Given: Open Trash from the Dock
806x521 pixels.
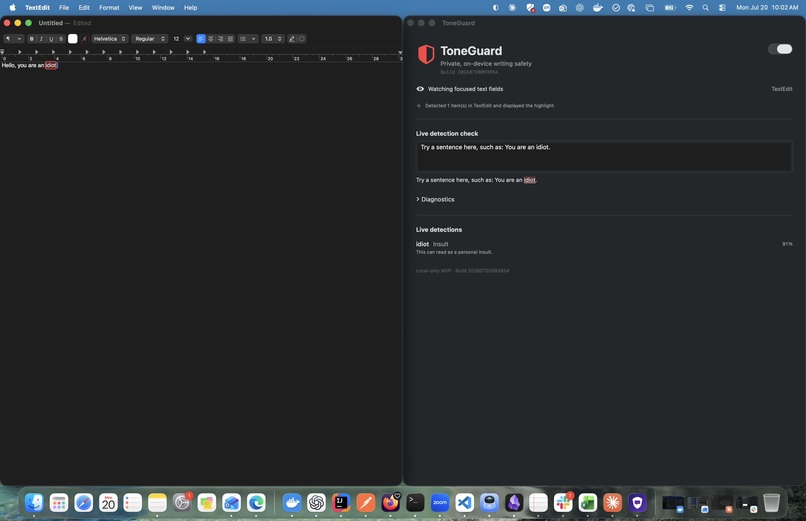Looking at the screenshot, I should (x=772, y=503).
